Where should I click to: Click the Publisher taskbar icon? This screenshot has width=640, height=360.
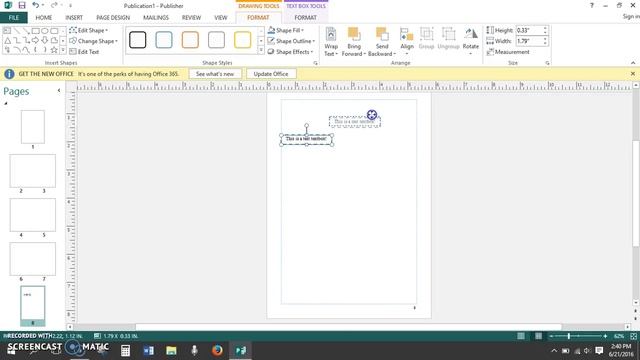[241, 350]
